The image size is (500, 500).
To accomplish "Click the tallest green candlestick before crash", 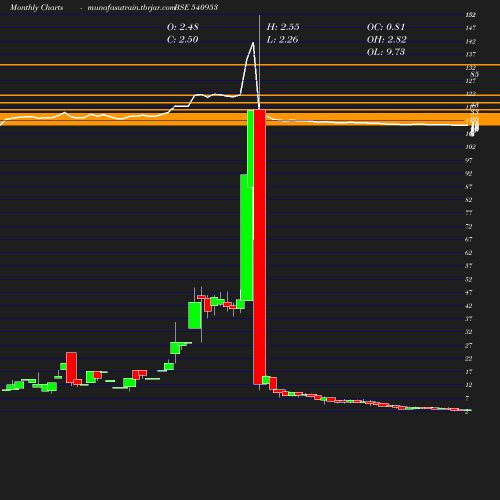I will click(x=247, y=237).
